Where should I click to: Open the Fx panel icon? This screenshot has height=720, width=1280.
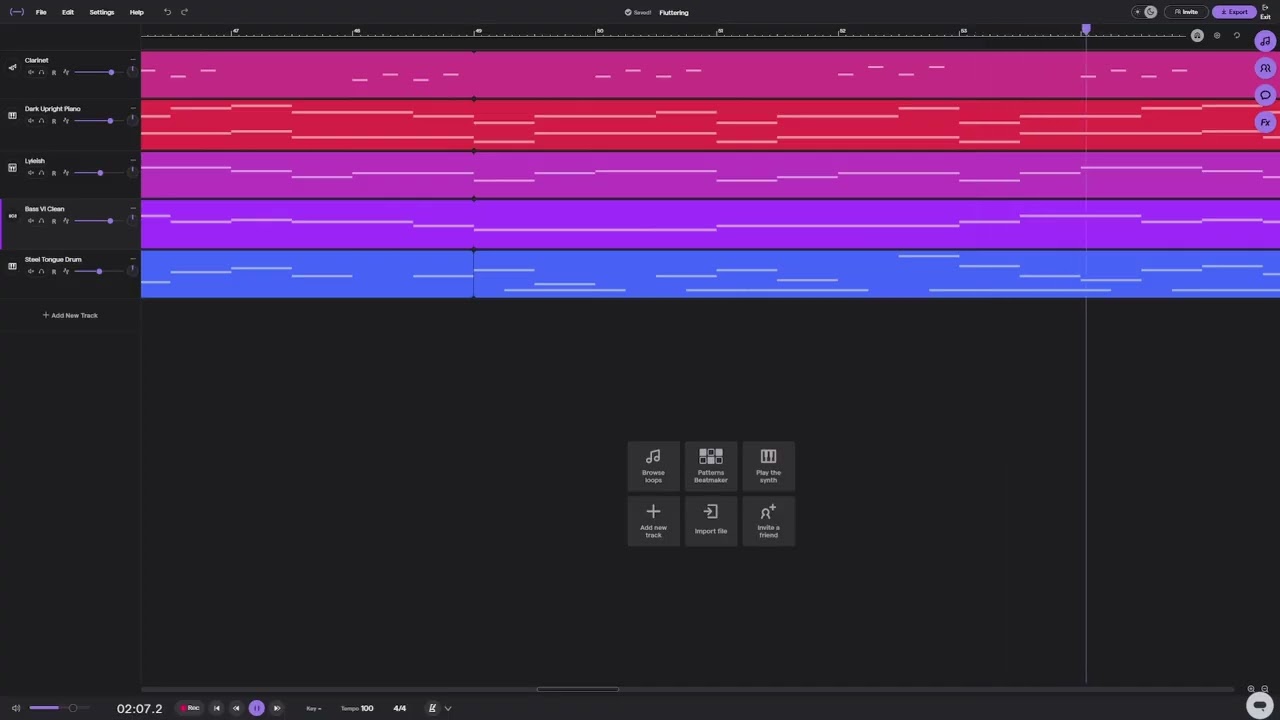click(x=1265, y=122)
